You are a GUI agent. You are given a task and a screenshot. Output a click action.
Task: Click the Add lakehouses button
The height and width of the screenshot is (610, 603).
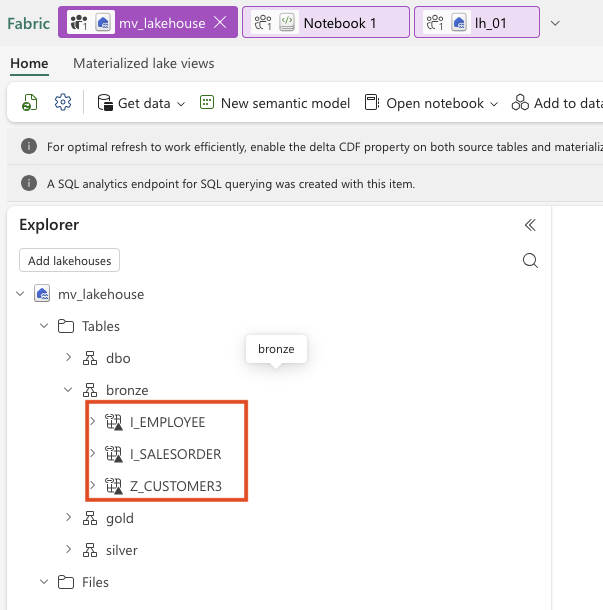click(x=69, y=261)
